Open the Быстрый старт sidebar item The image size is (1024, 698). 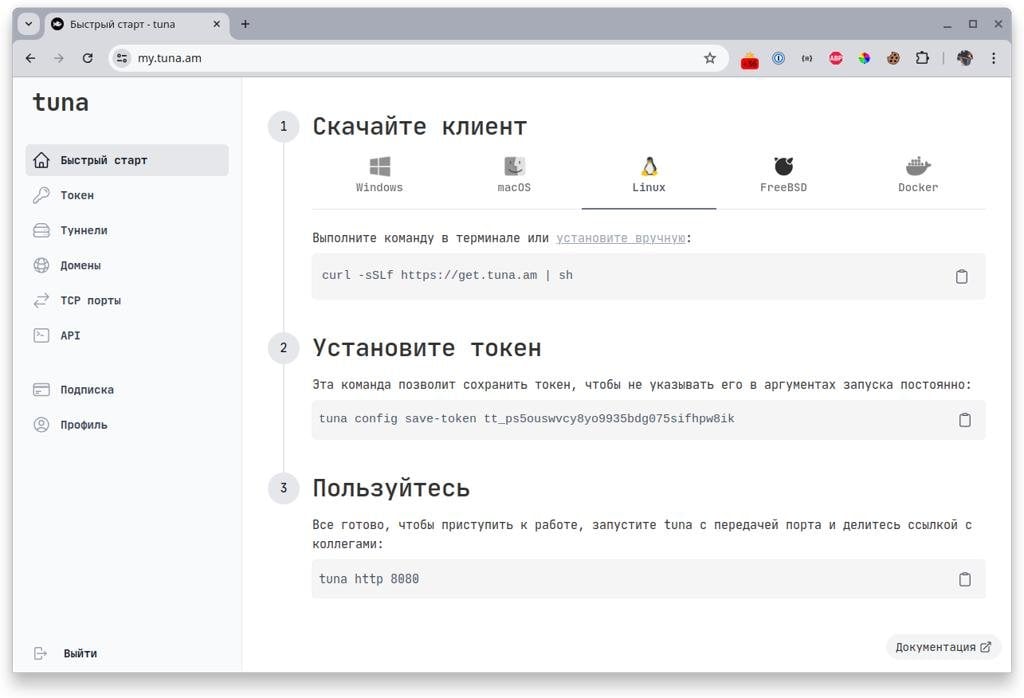pos(127,160)
